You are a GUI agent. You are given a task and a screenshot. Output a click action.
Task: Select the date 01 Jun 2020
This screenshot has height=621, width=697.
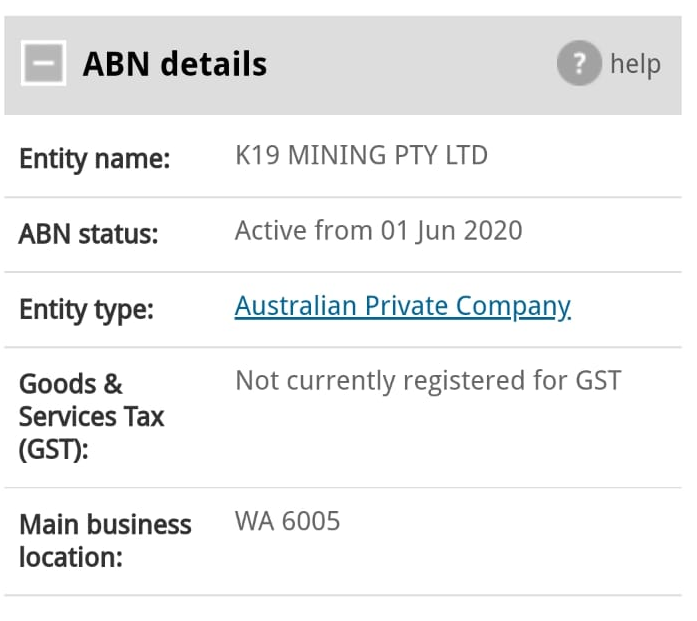pyautogui.click(x=451, y=231)
